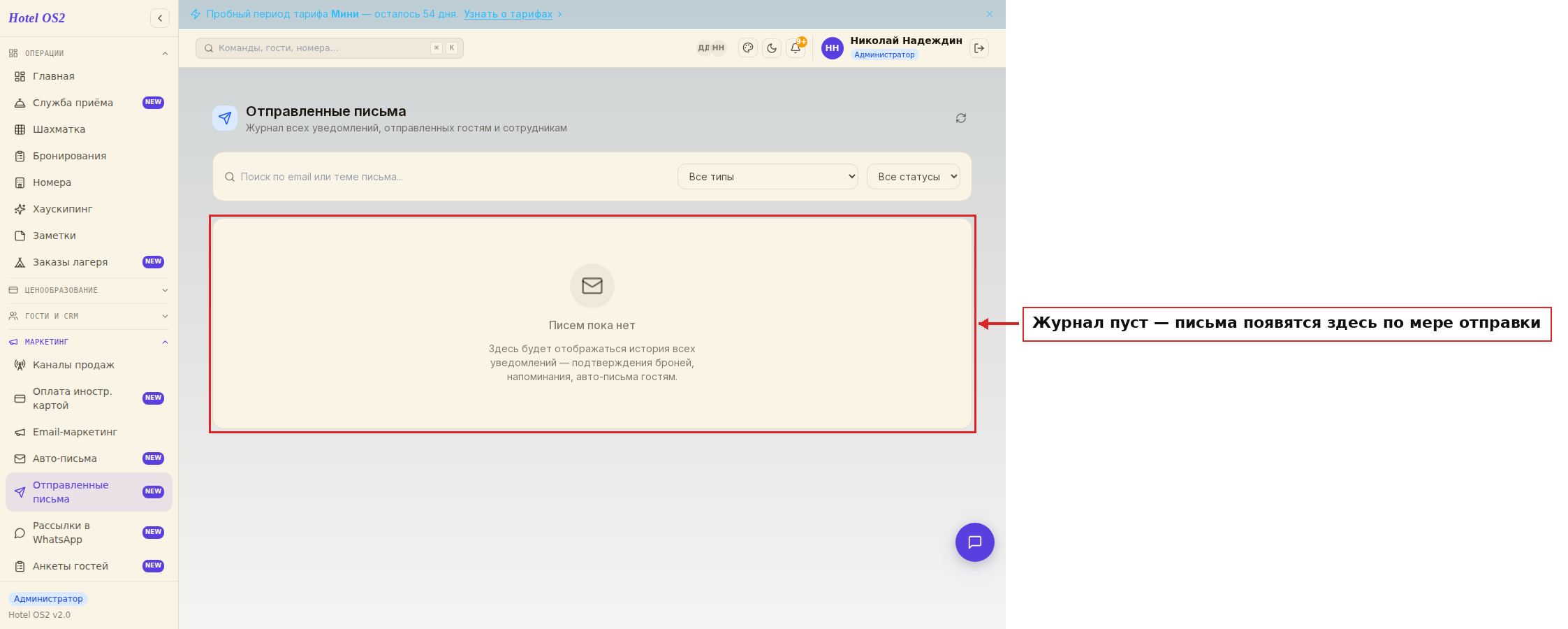Expand the Ценообразование section

[x=89, y=290]
